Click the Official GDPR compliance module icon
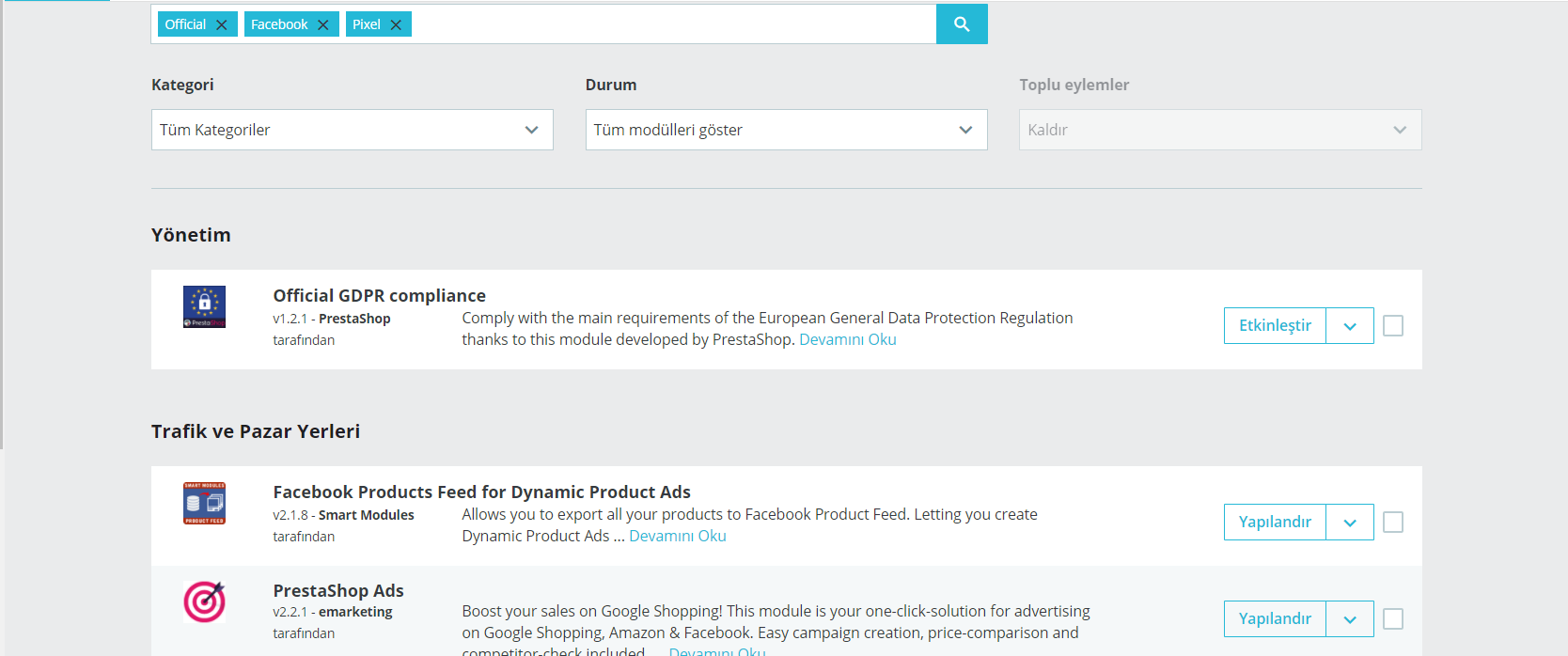This screenshot has width=1568, height=656. coord(204,306)
